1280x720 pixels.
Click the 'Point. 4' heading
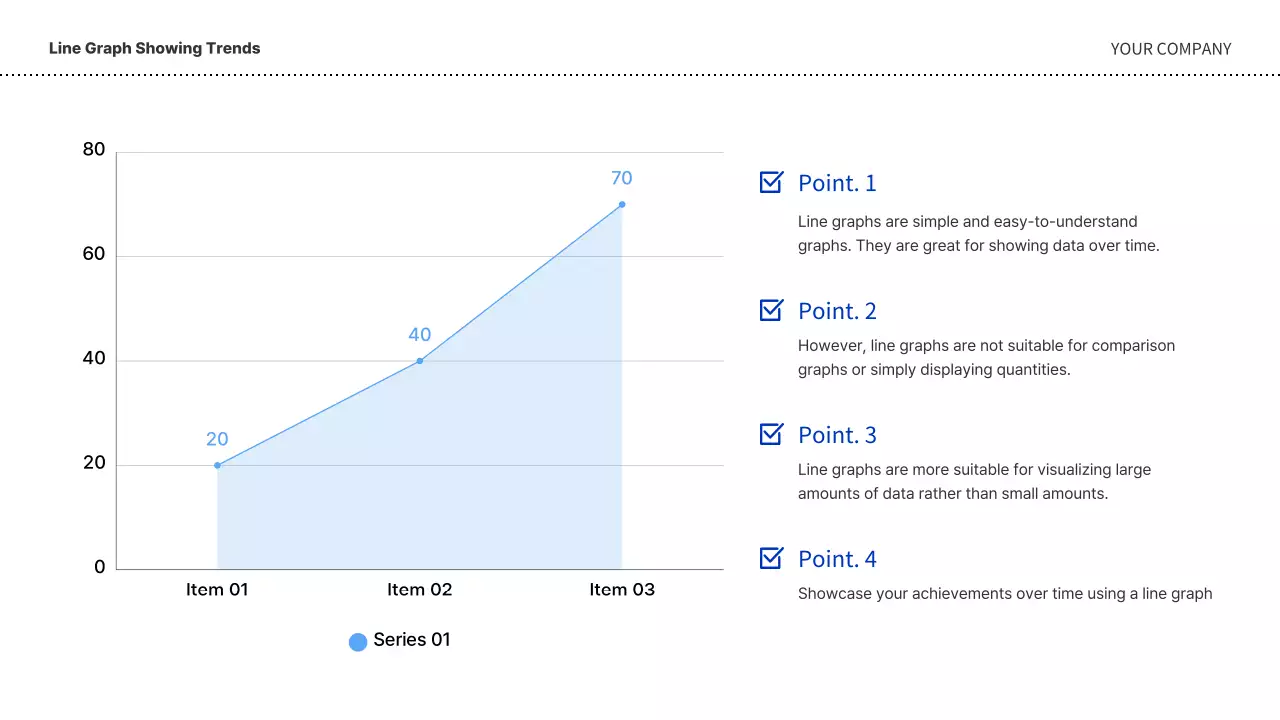point(837,559)
